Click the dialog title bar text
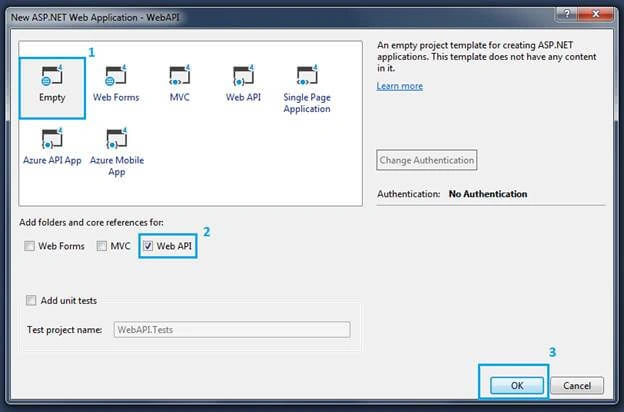624x412 pixels. pos(95,18)
